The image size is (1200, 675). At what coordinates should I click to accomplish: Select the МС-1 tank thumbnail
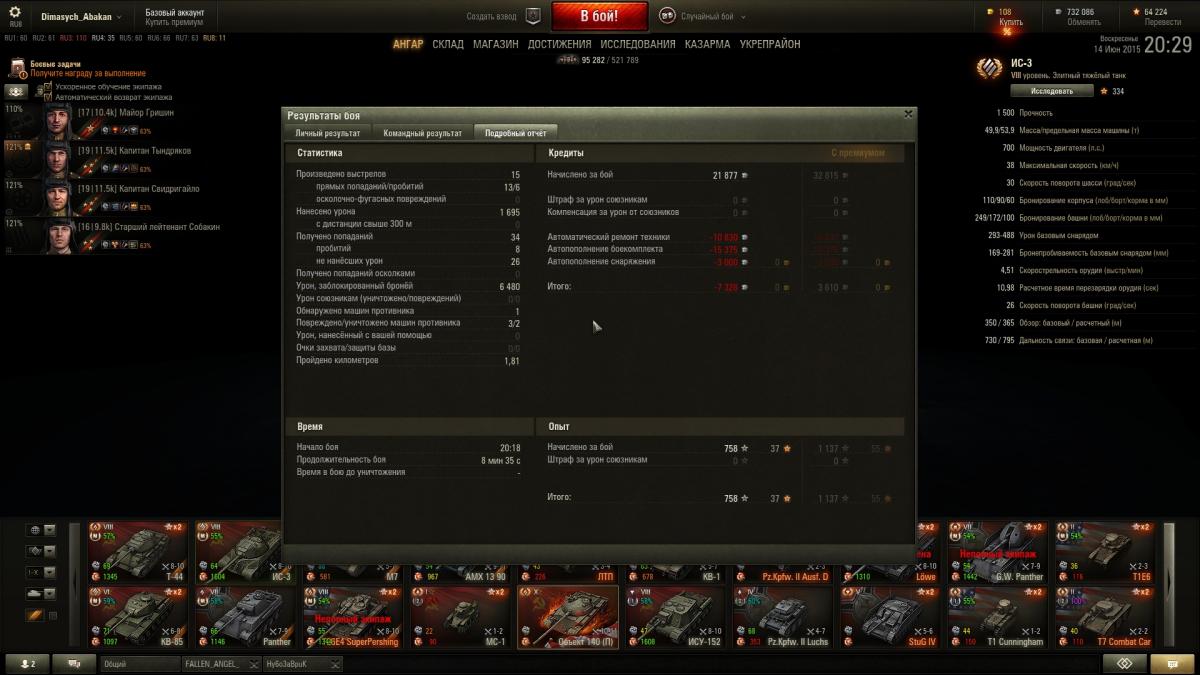(x=459, y=617)
